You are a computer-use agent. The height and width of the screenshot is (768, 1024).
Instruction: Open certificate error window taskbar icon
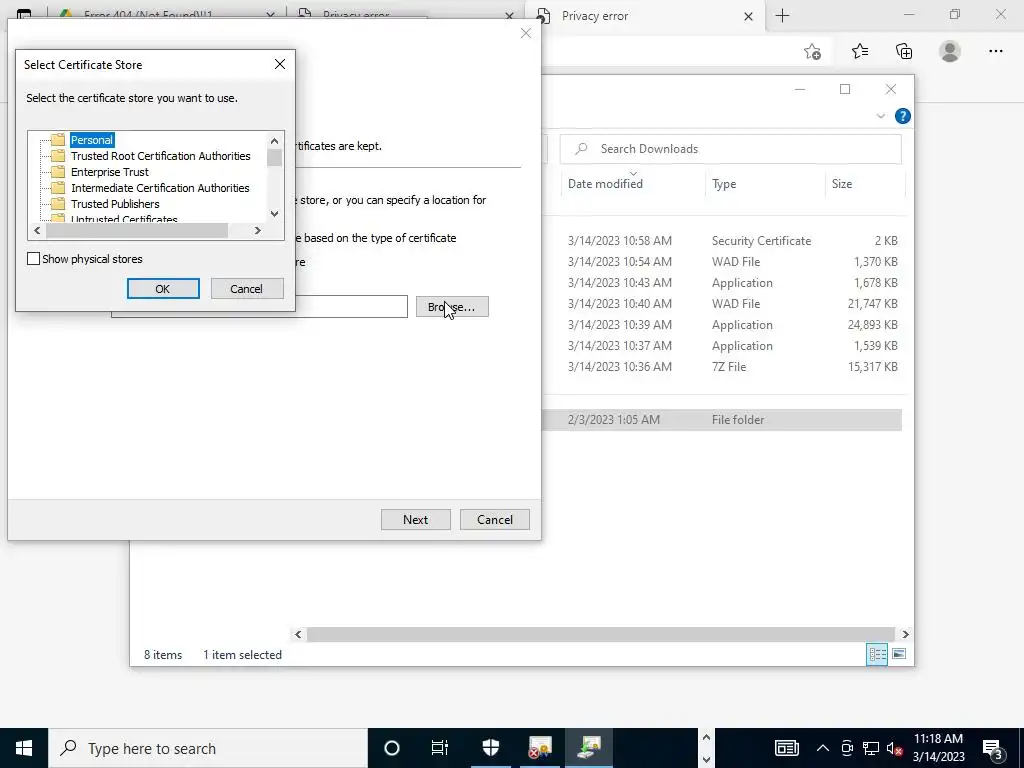[x=540, y=748]
